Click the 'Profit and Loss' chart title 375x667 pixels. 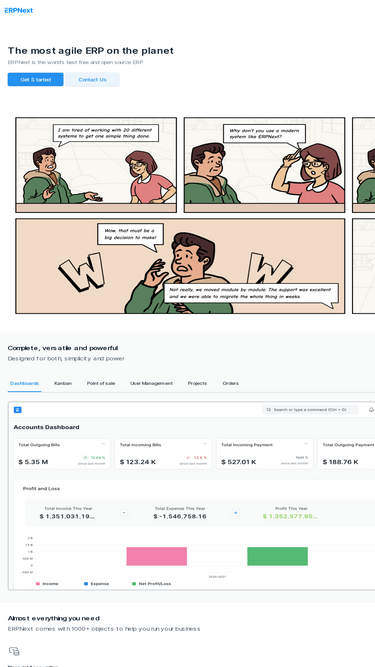(x=41, y=489)
